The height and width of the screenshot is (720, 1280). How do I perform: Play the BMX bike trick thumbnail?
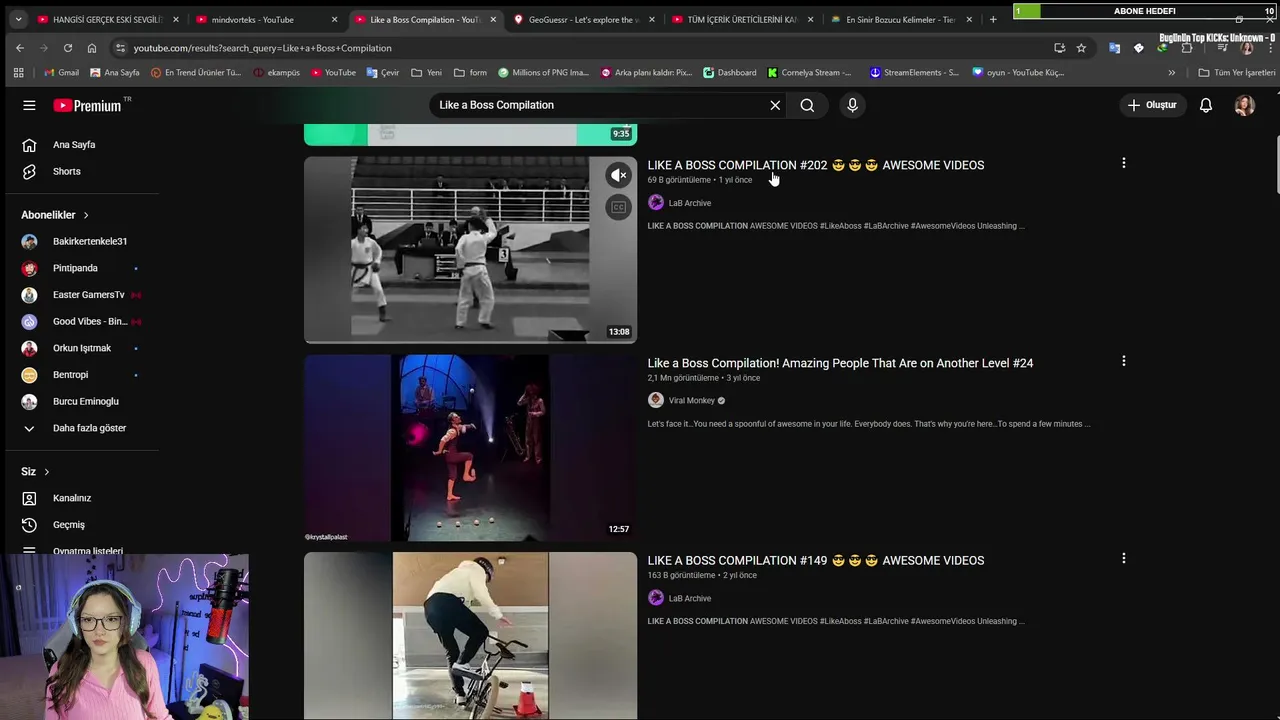(470, 636)
